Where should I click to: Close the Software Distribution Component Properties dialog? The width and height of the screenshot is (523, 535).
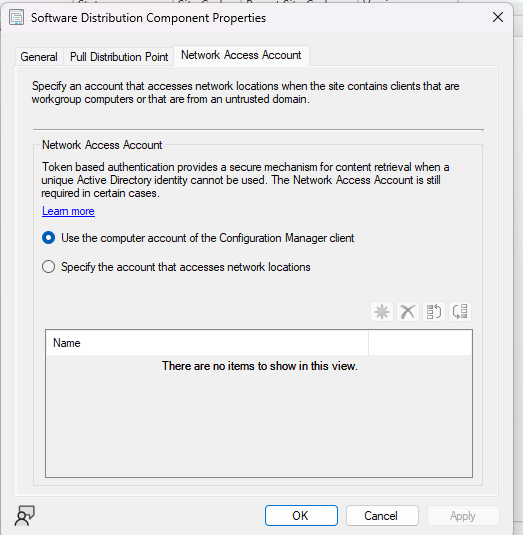pos(498,17)
